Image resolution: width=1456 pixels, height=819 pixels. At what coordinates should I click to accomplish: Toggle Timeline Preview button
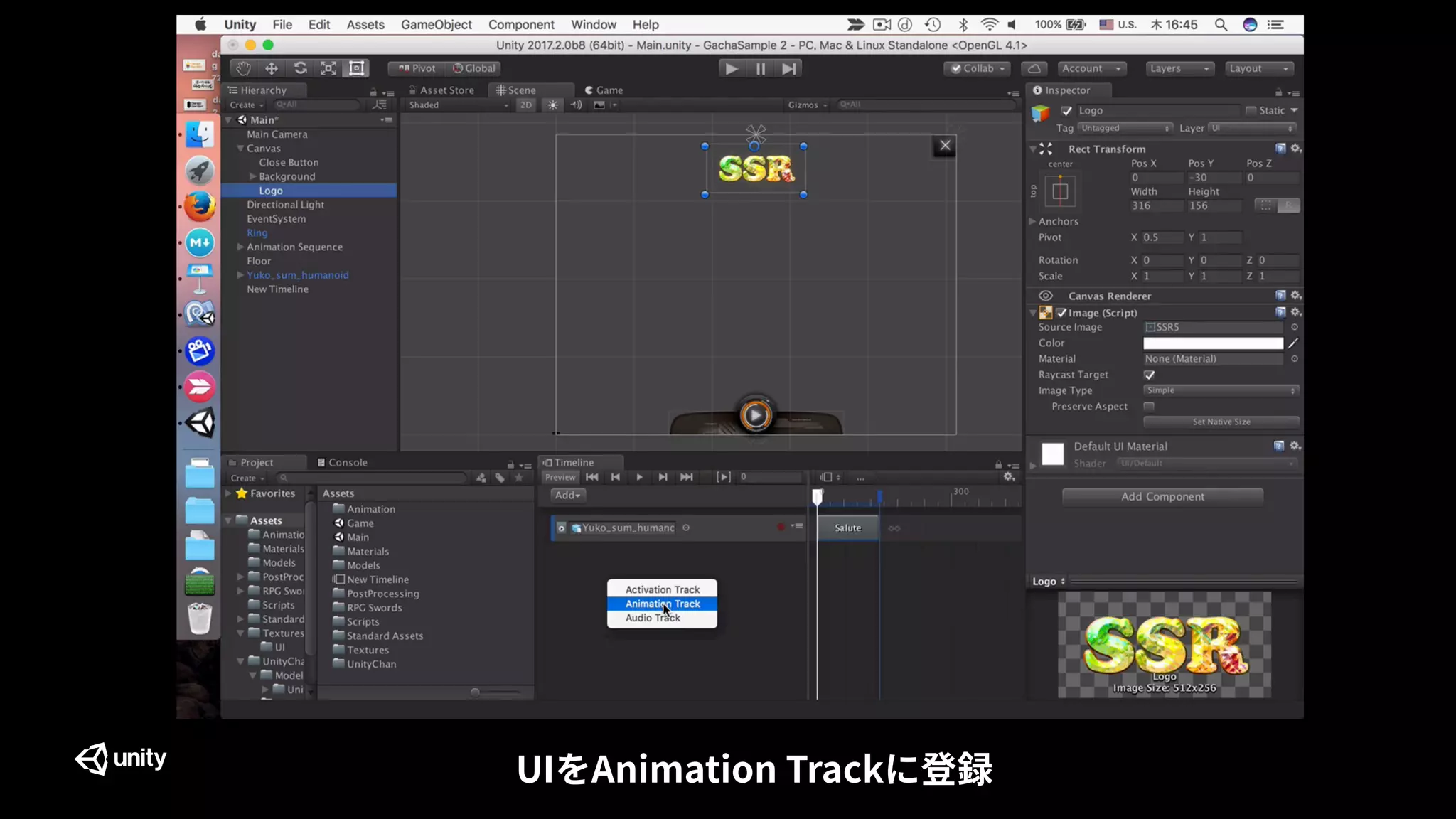(x=560, y=477)
